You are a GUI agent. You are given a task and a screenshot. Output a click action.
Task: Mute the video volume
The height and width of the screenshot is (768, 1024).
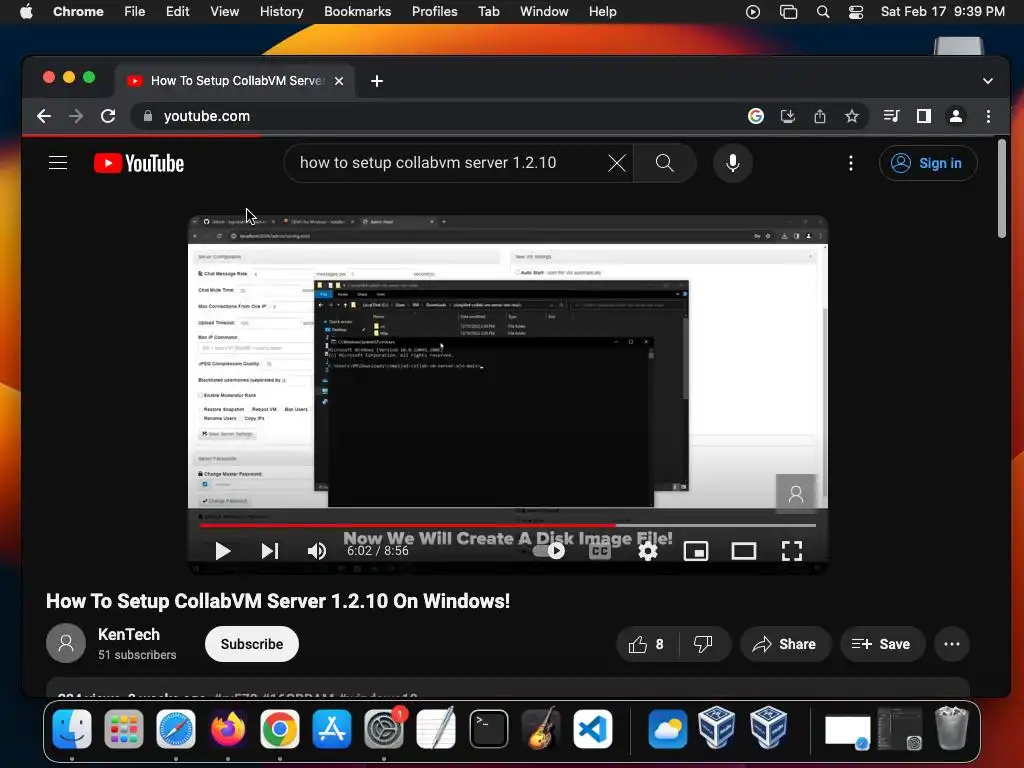317,551
